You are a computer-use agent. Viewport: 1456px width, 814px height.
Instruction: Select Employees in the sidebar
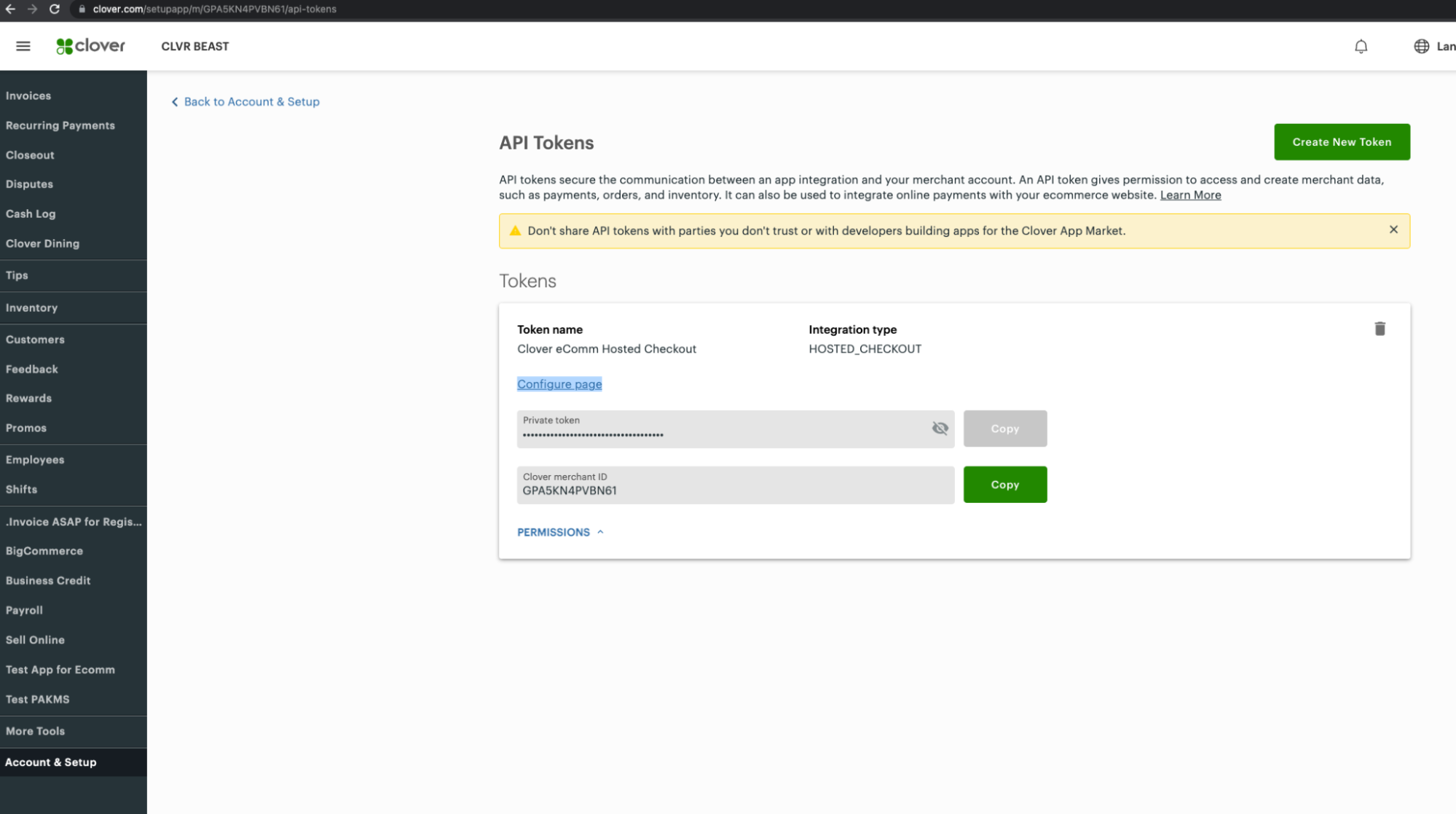coord(35,460)
